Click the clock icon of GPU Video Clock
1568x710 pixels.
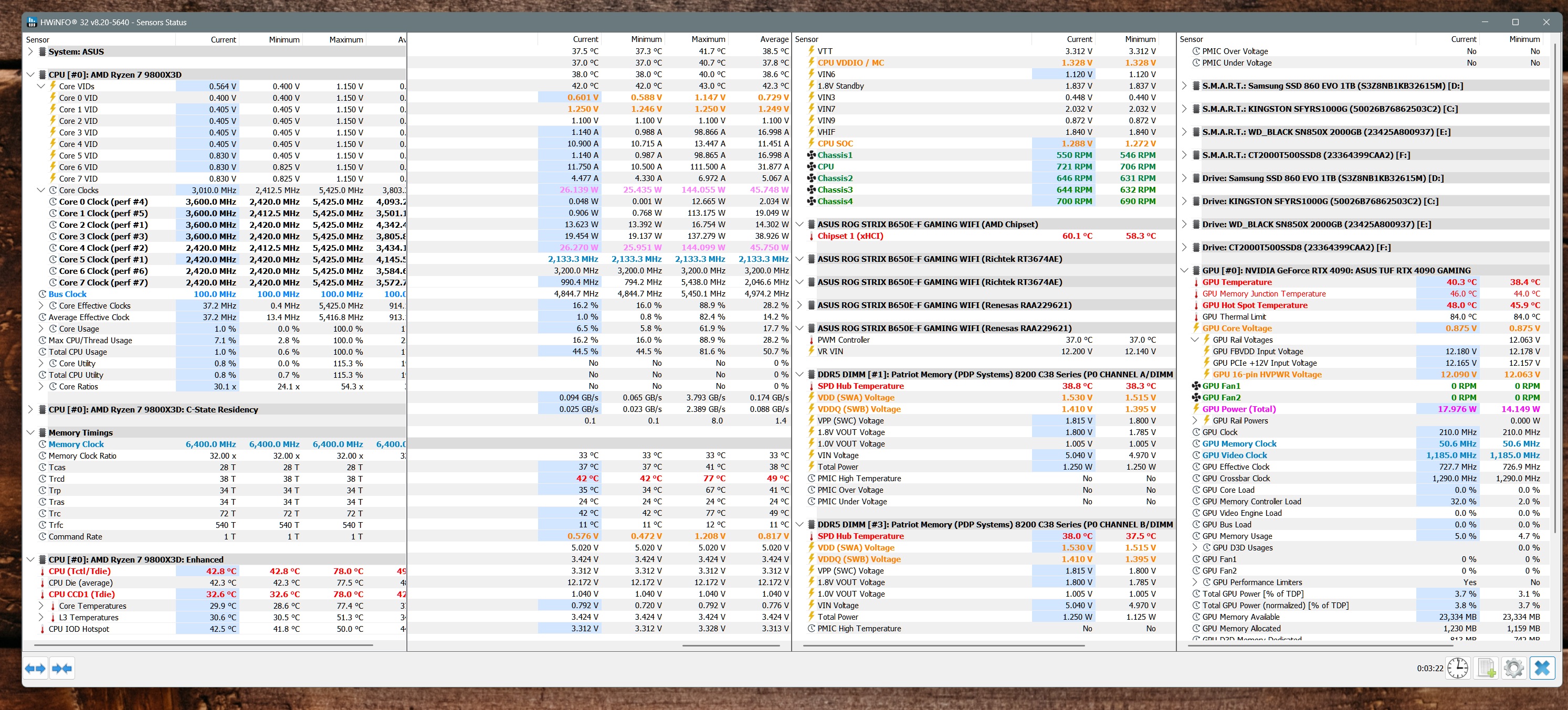pyautogui.click(x=1196, y=455)
